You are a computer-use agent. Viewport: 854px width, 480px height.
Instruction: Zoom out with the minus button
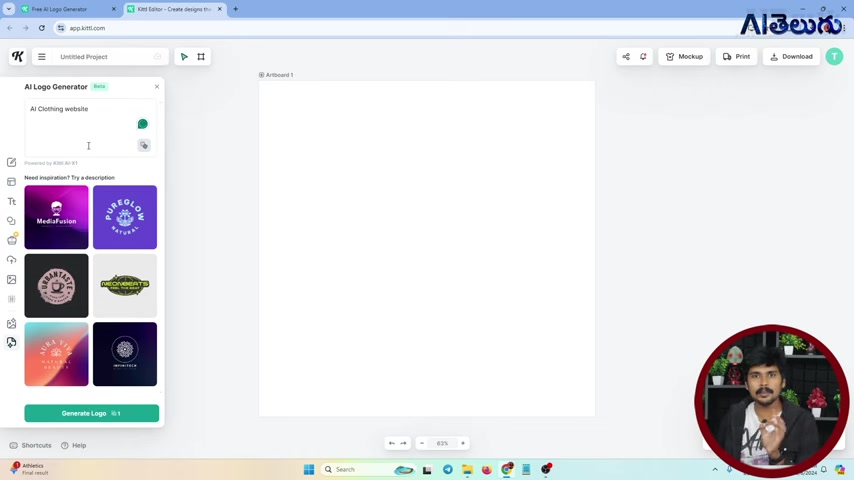422,443
